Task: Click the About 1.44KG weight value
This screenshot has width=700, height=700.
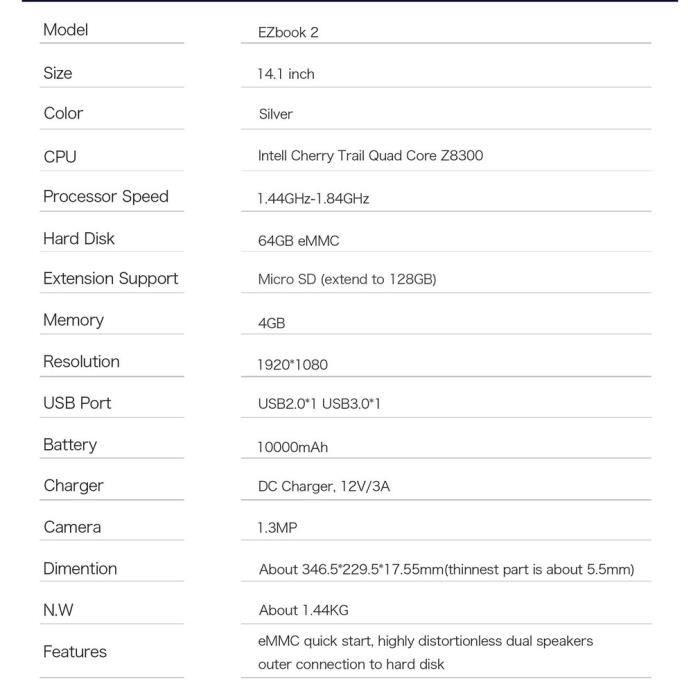Action: point(303,610)
